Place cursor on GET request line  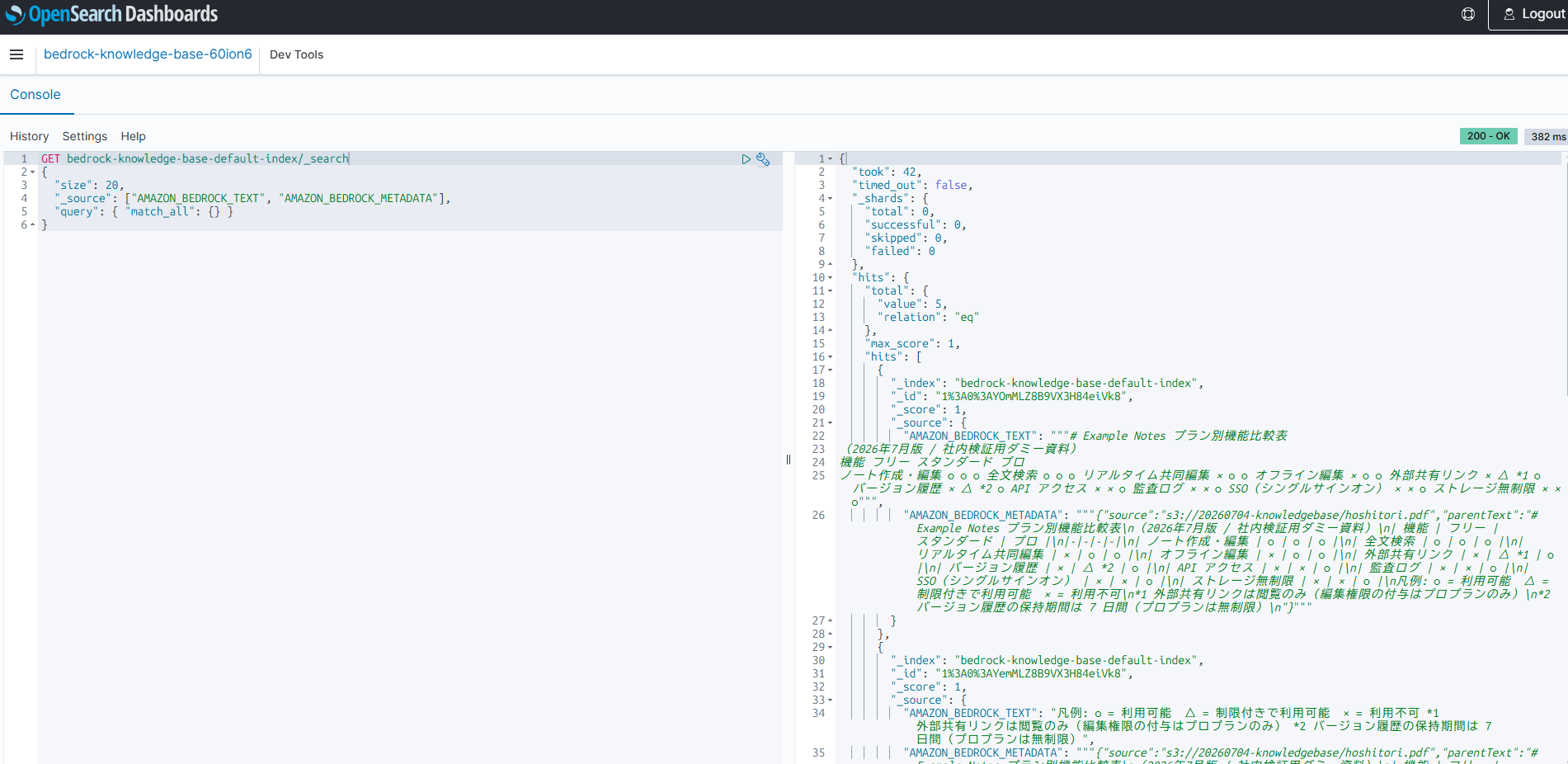coord(195,158)
